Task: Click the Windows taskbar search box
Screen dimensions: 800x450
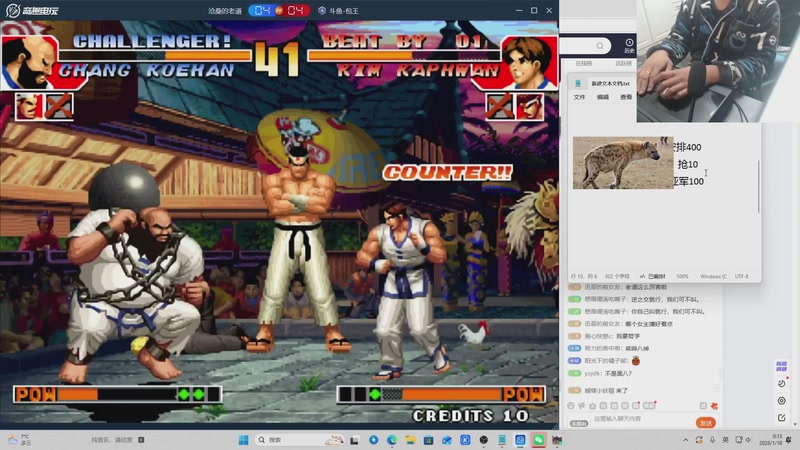Action: [x=300, y=440]
